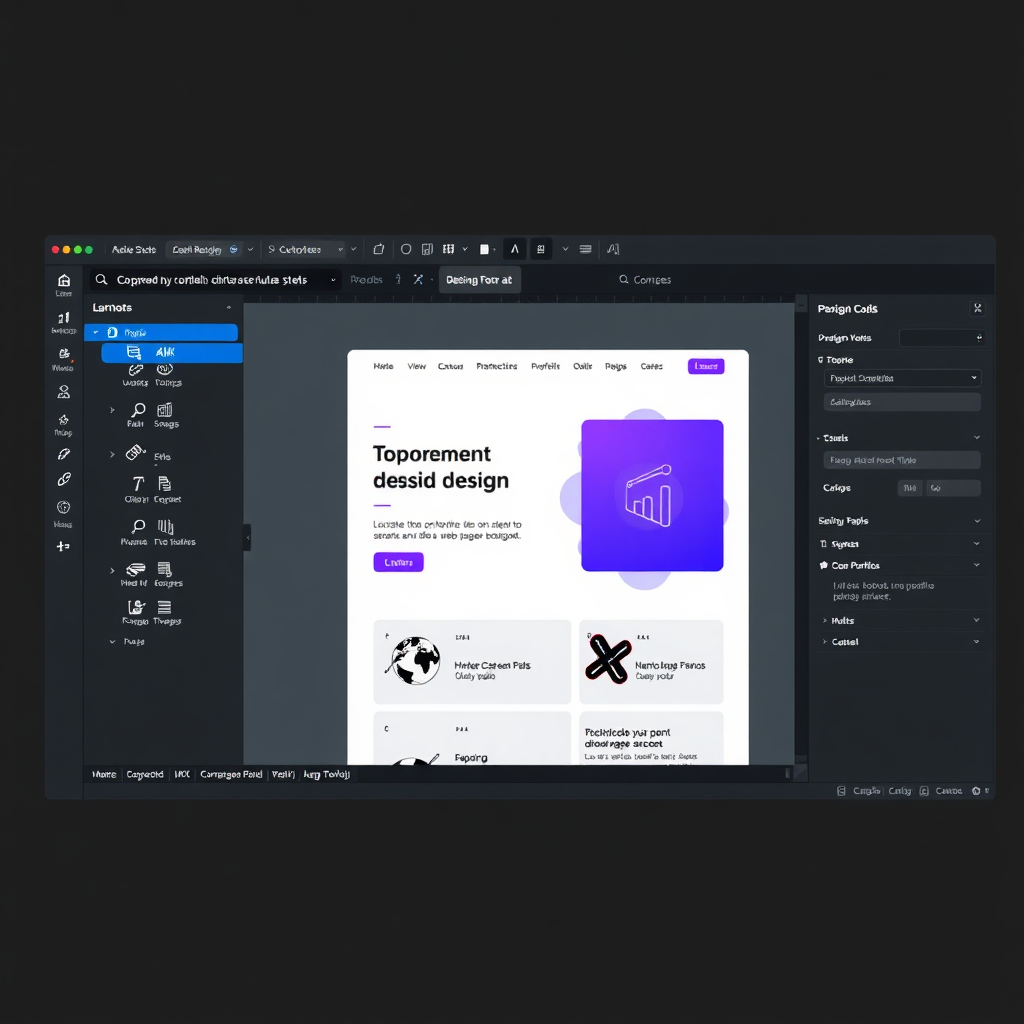Select the circle shape tool in the toolbar
The width and height of the screenshot is (1024, 1024).
[x=405, y=249]
